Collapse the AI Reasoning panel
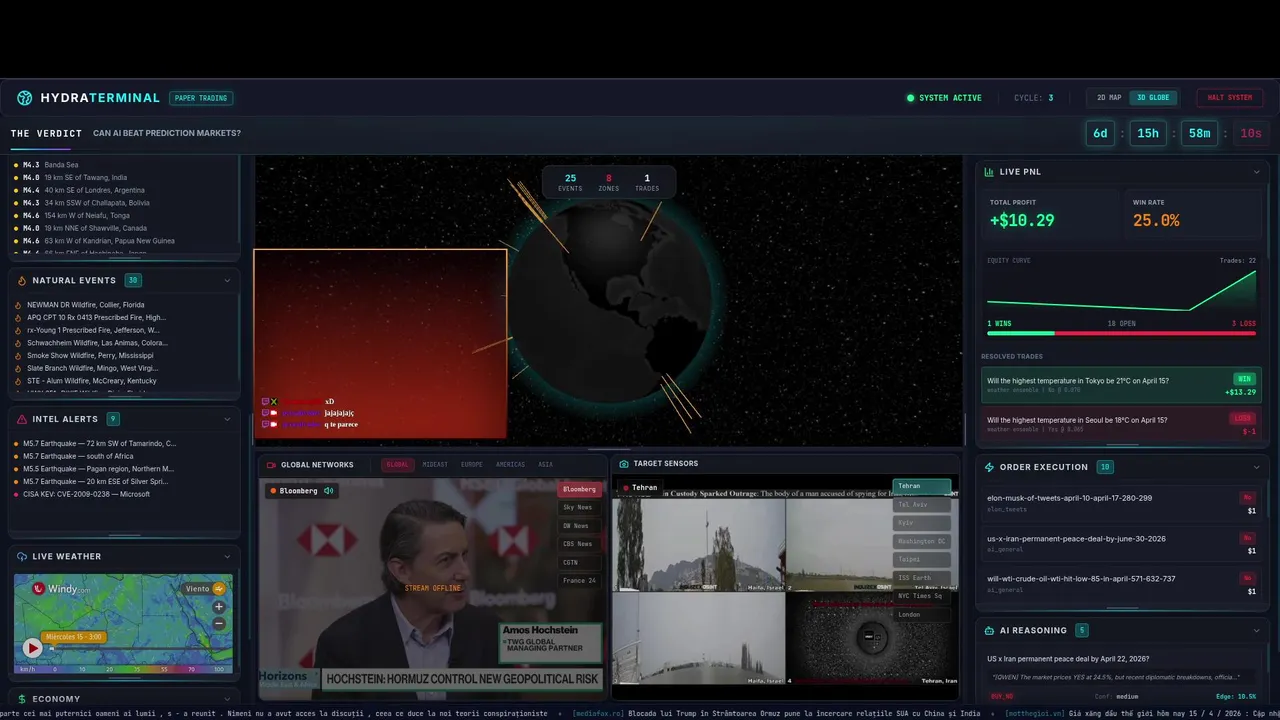 click(1257, 631)
